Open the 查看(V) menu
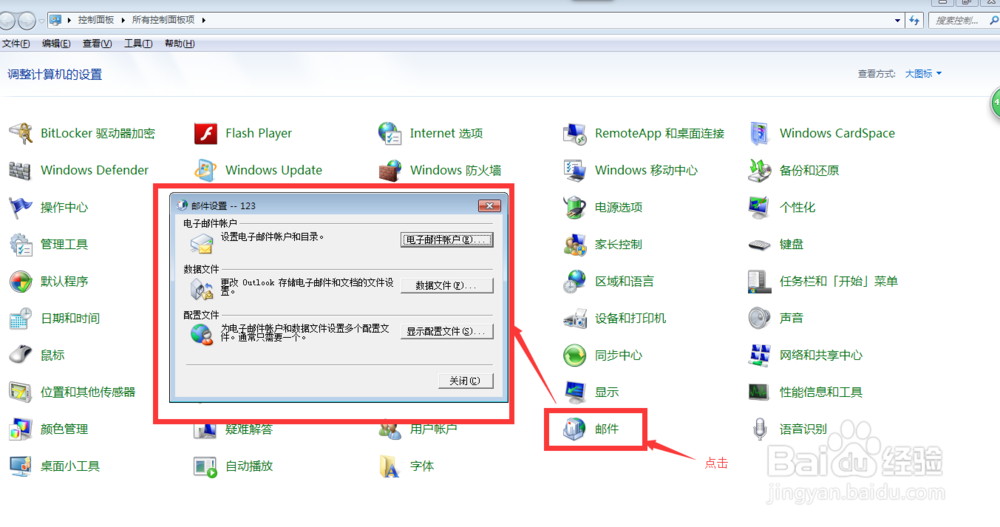This screenshot has height=527, width=1000. point(97,43)
